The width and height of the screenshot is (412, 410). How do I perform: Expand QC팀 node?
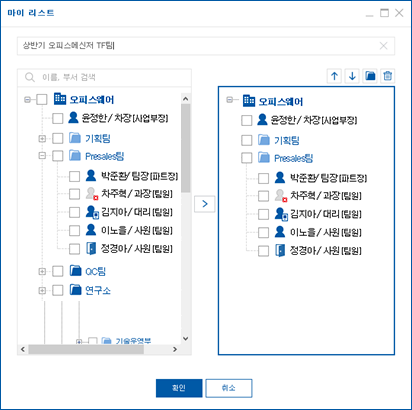(42, 271)
